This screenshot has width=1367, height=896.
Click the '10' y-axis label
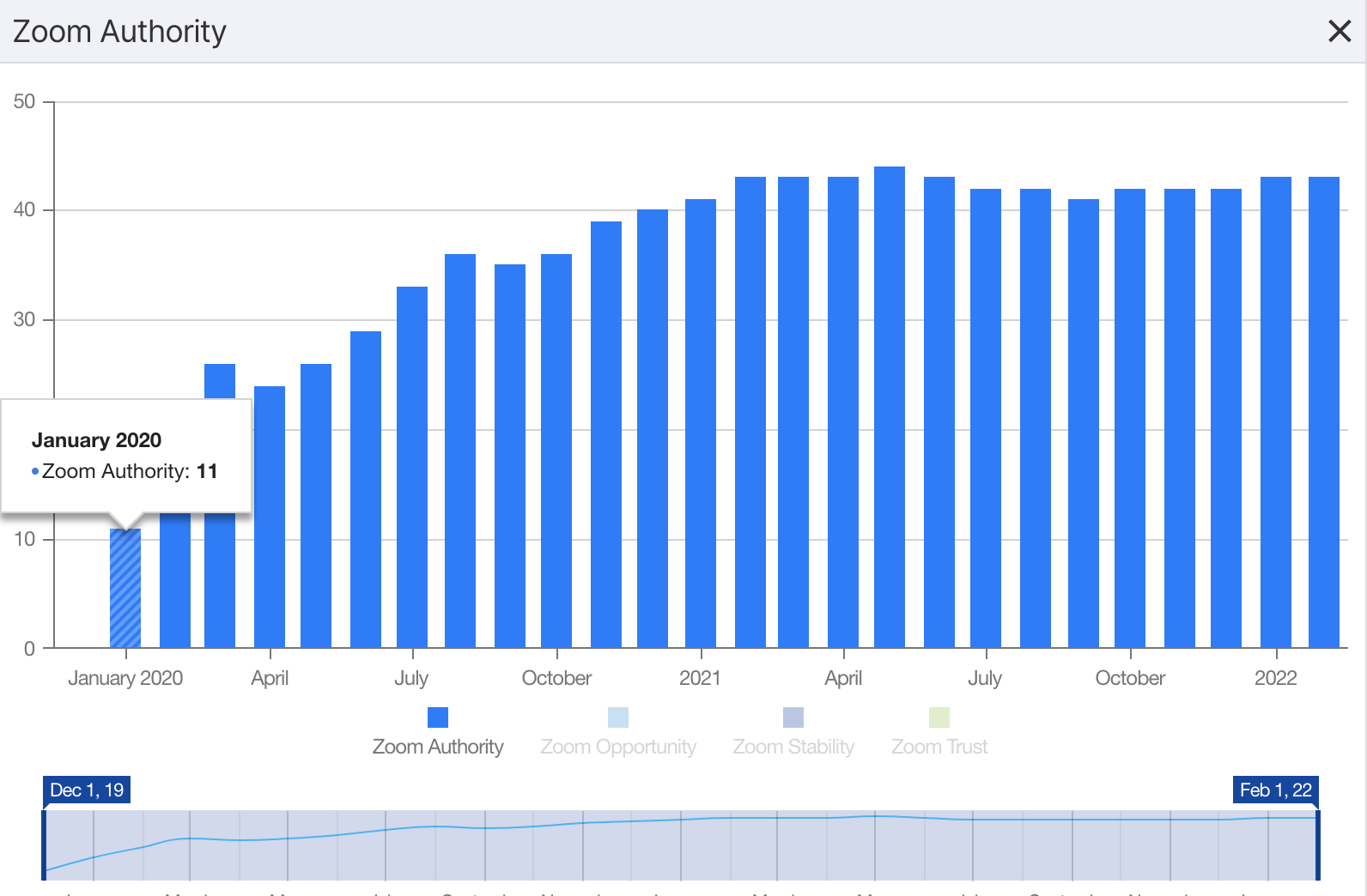click(24, 539)
